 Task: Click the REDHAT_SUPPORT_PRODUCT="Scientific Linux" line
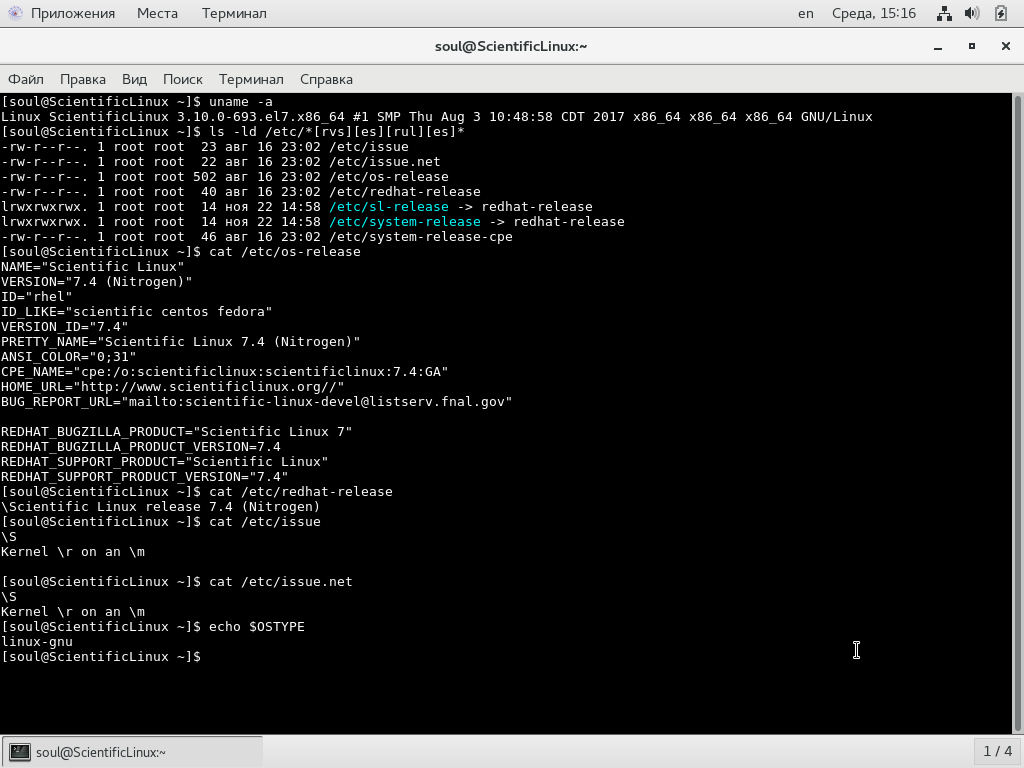click(x=165, y=462)
